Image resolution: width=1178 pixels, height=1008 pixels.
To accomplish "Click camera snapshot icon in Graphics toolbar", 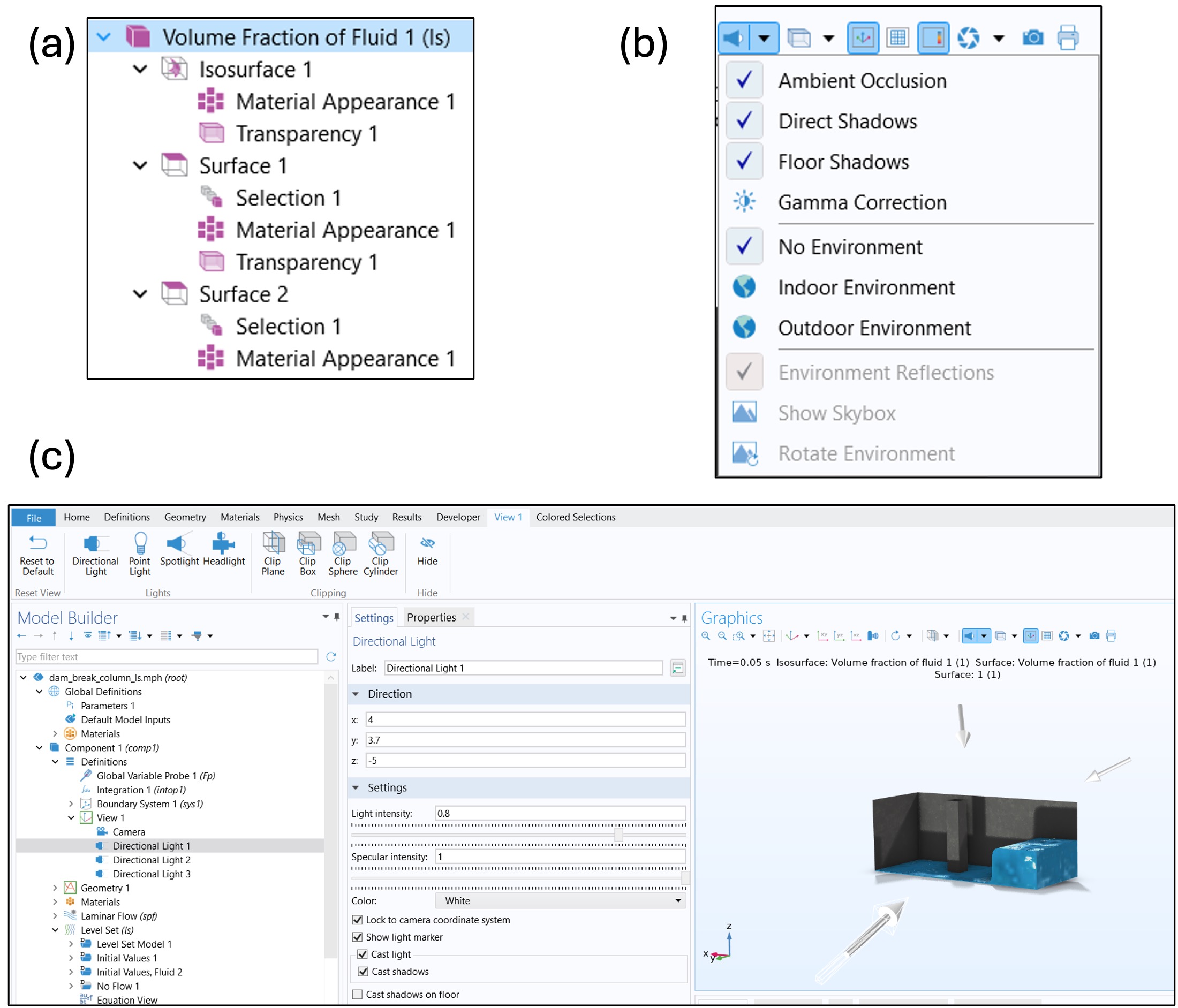I will pyautogui.click(x=1094, y=635).
